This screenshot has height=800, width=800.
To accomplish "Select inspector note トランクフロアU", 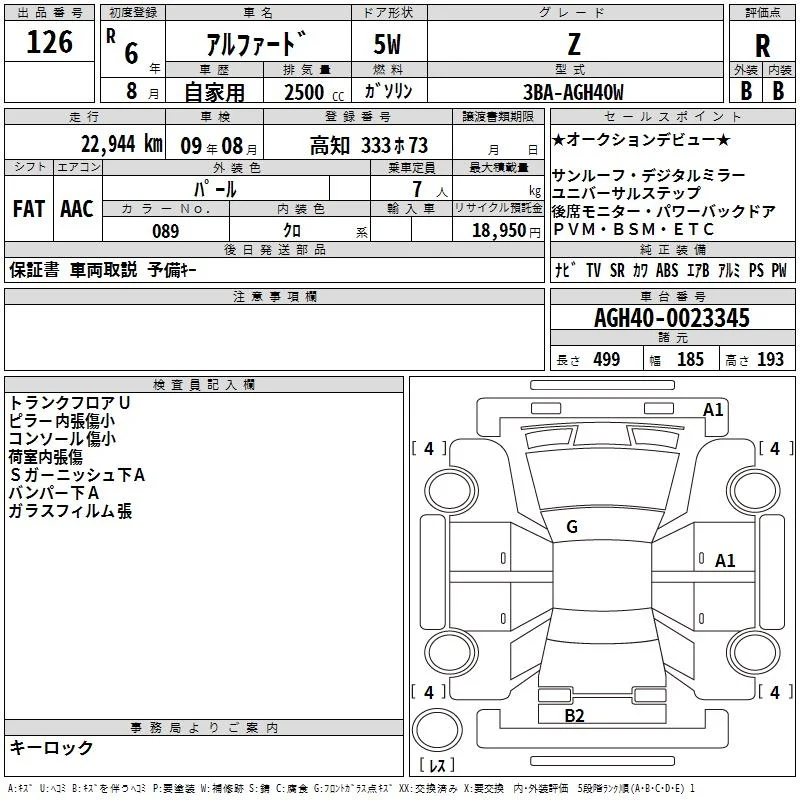I will tap(70, 403).
